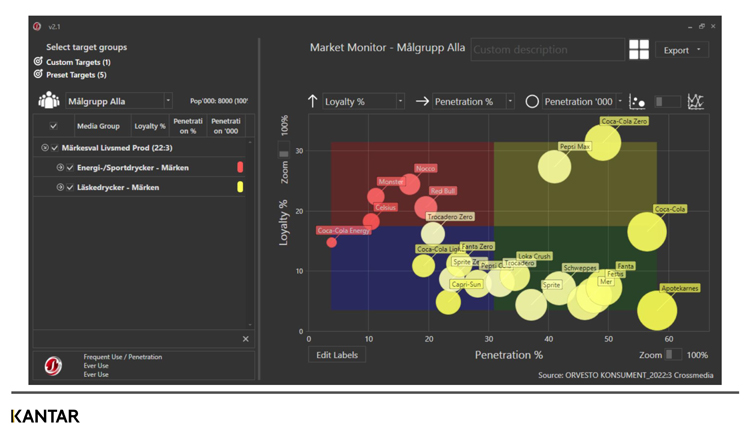
Task: Uncheck Läskedrycker - Märken checkbox
Action: point(70,187)
